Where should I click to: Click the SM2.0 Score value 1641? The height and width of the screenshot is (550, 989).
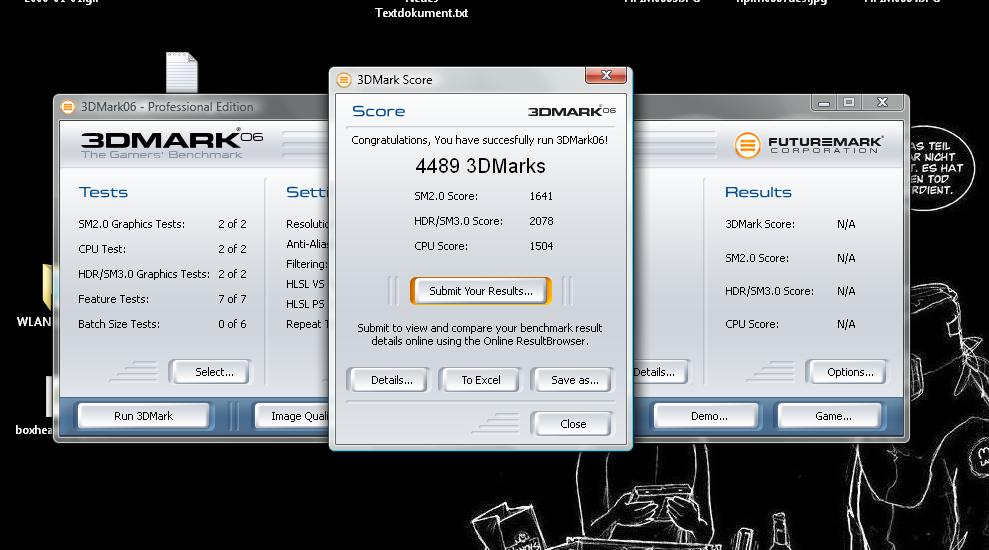tap(541, 196)
